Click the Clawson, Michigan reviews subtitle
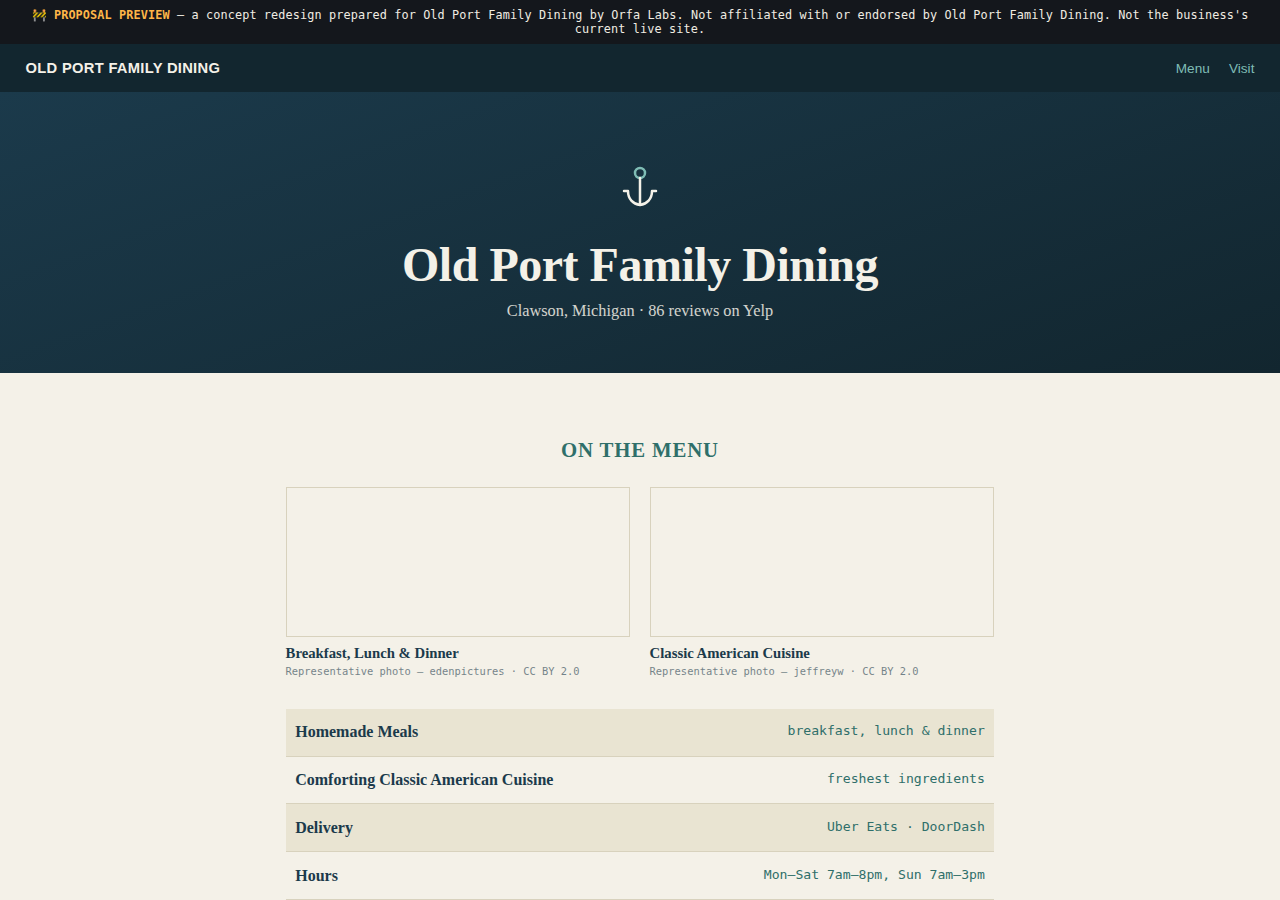 click(640, 311)
